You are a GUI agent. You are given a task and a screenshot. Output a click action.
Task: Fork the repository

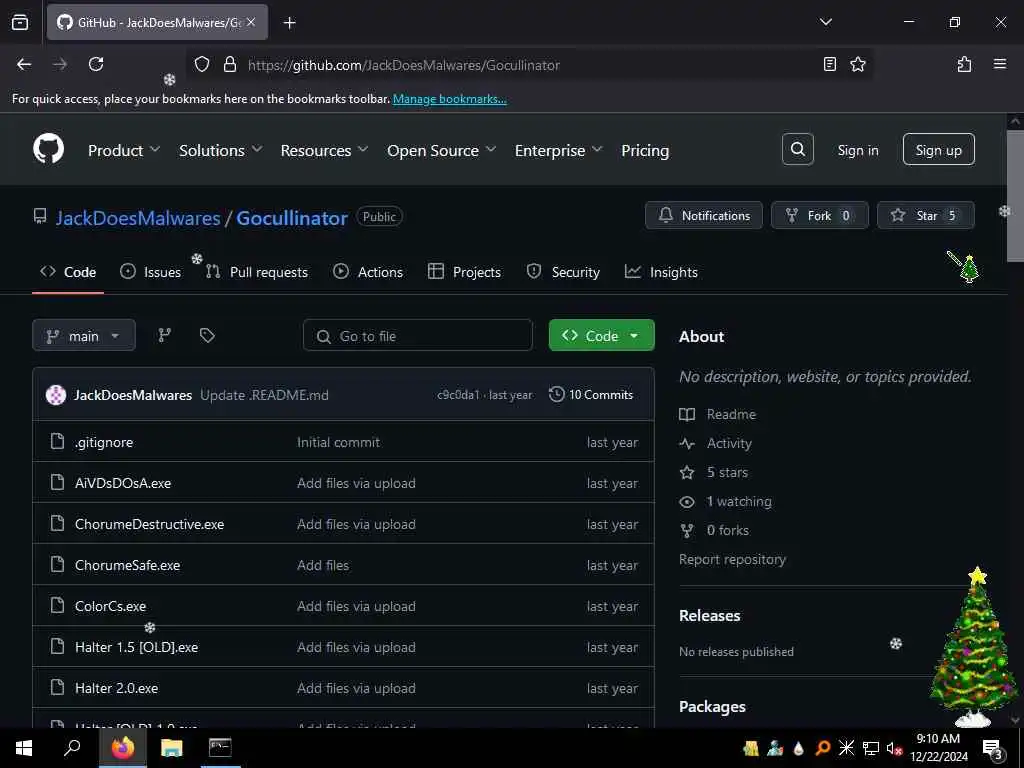pos(820,215)
